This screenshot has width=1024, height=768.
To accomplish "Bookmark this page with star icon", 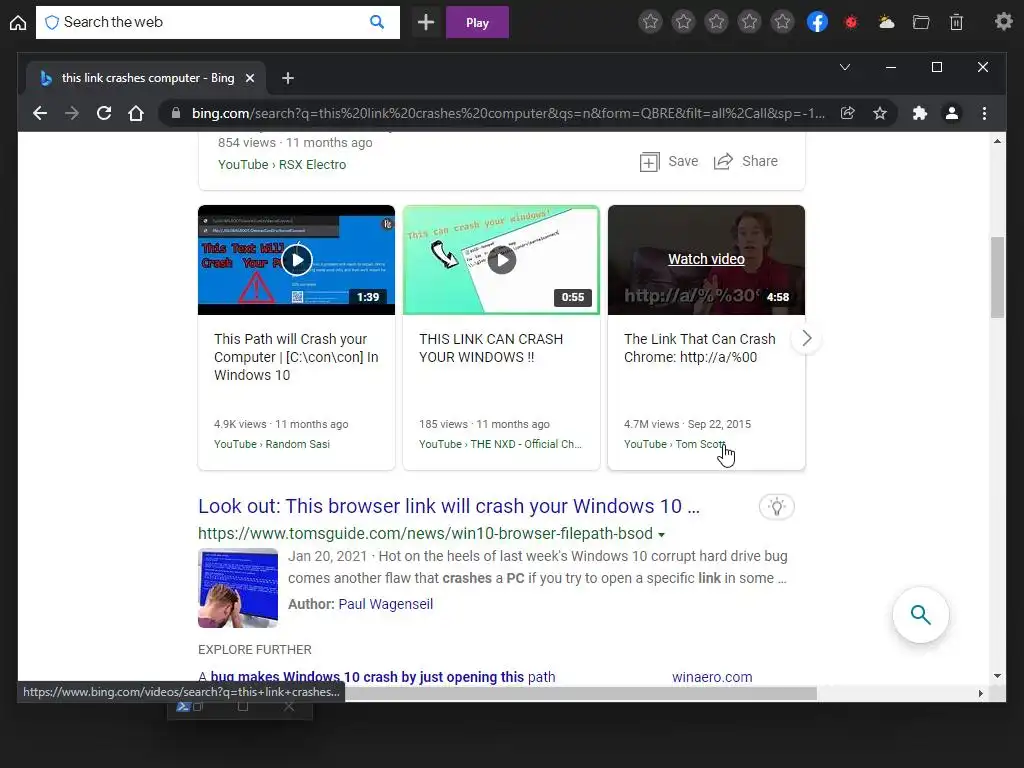I will click(x=880, y=113).
